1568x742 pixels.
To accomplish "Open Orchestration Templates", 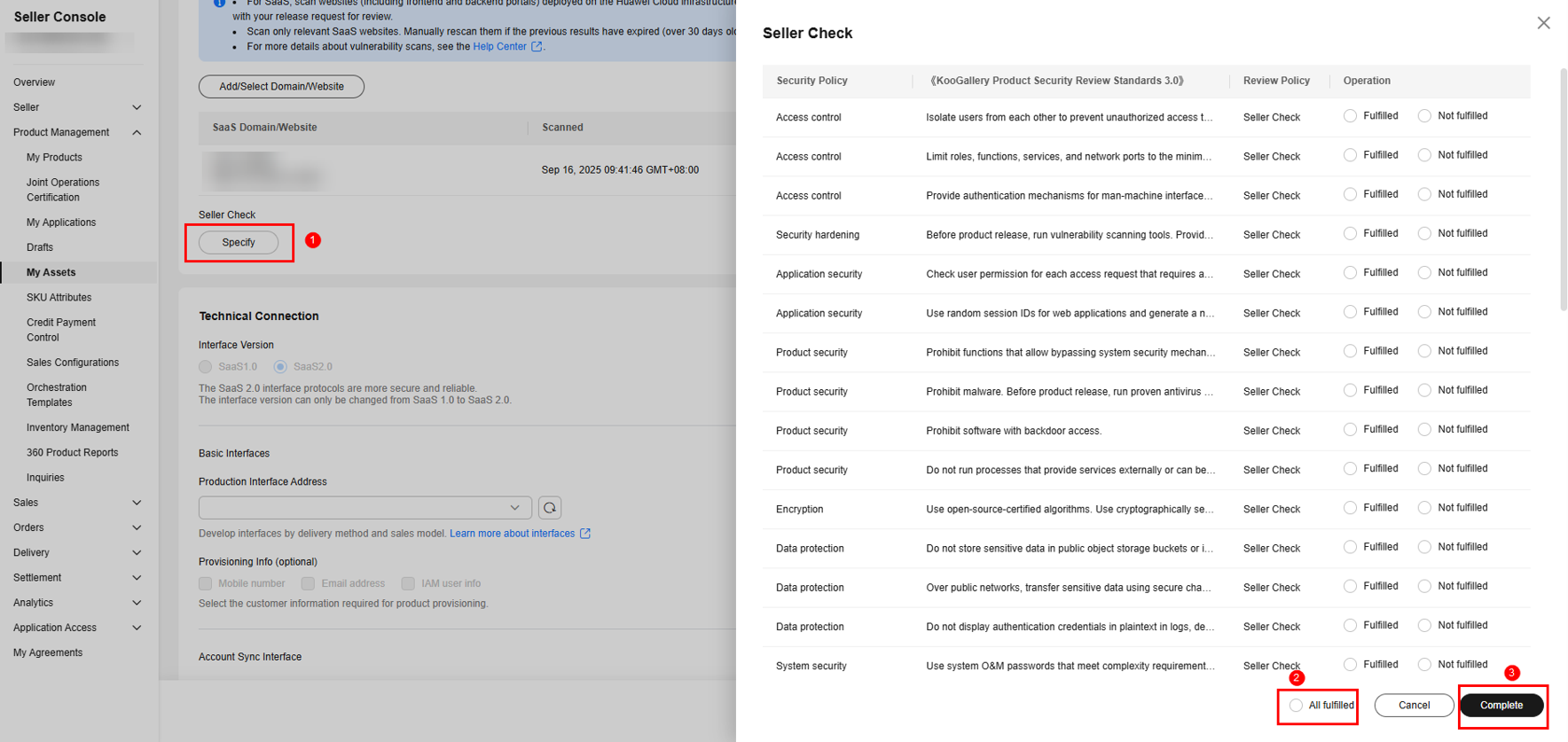I will 57,394.
